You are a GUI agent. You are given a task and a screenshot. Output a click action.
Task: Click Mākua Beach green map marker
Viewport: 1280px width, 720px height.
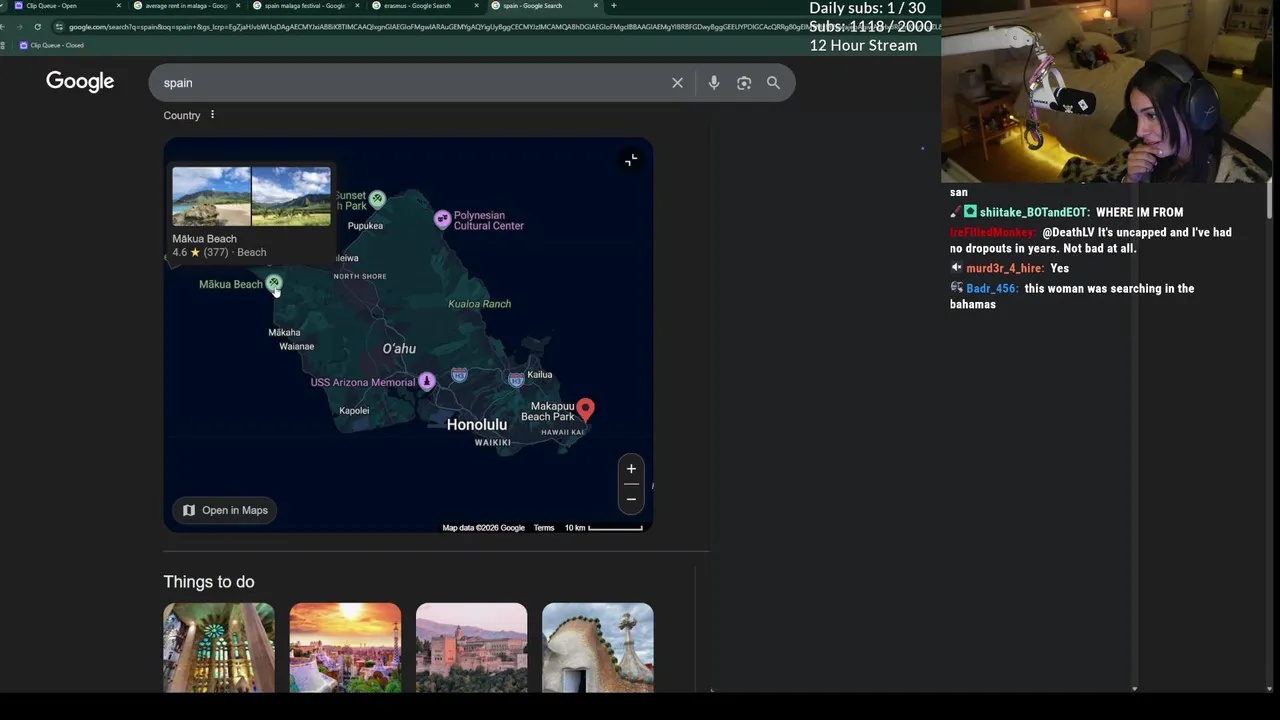click(273, 284)
